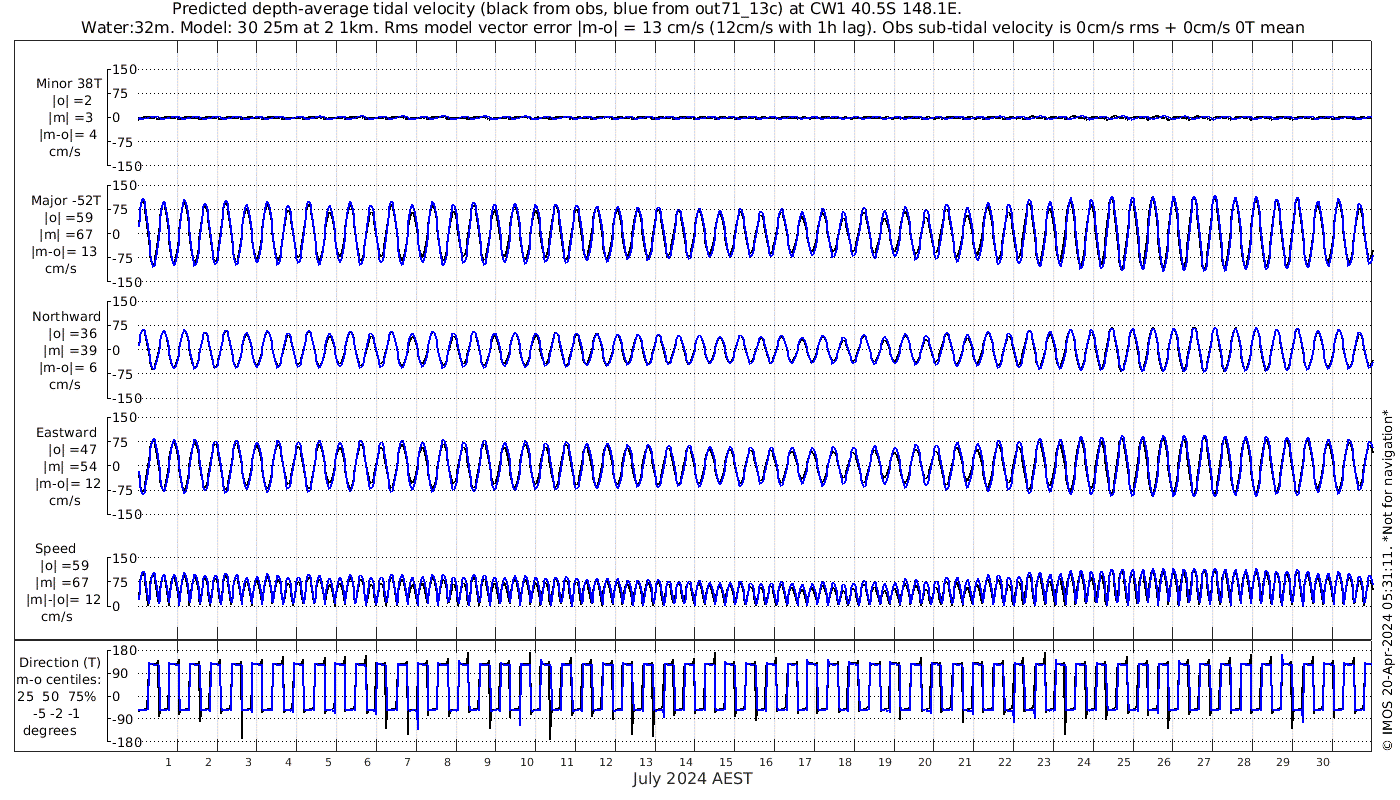This screenshot has width=1400, height=800.
Task: Click the 'Eastward' panel label
Action: pyautogui.click(x=67, y=433)
